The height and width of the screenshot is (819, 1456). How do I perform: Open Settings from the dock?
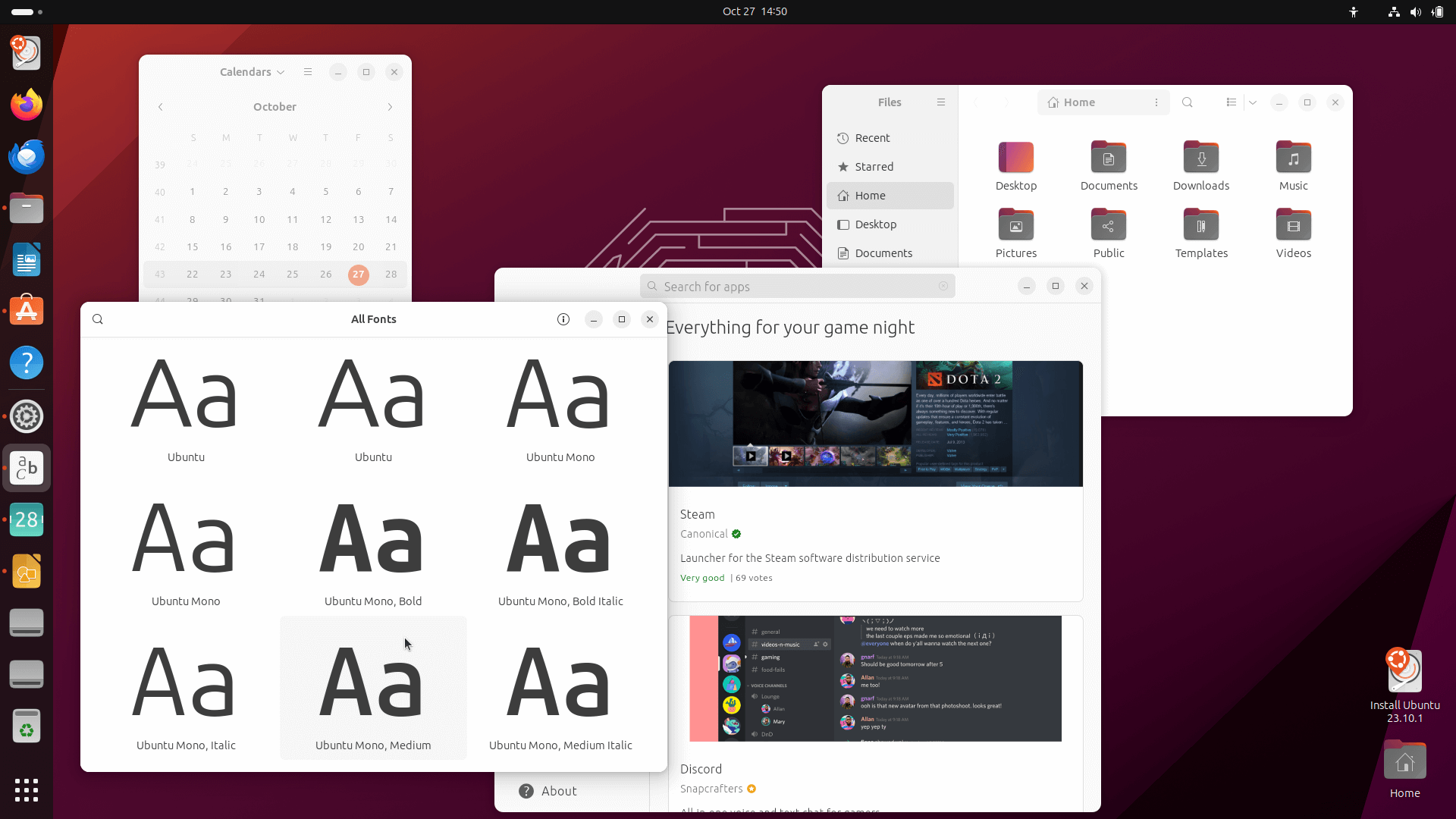click(26, 416)
